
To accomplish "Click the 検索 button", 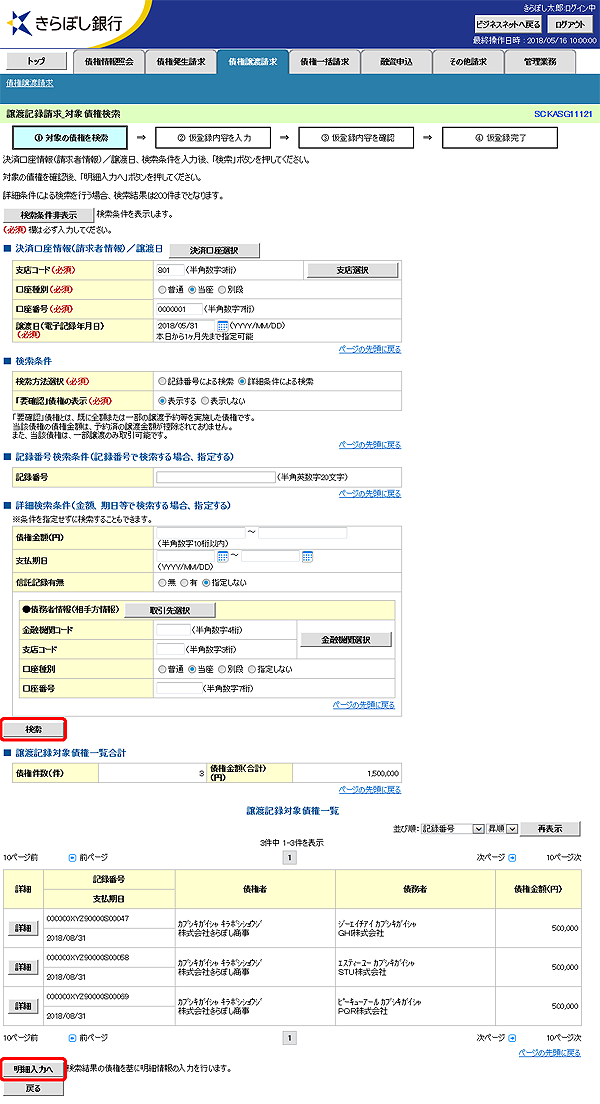I will pyautogui.click(x=34, y=729).
